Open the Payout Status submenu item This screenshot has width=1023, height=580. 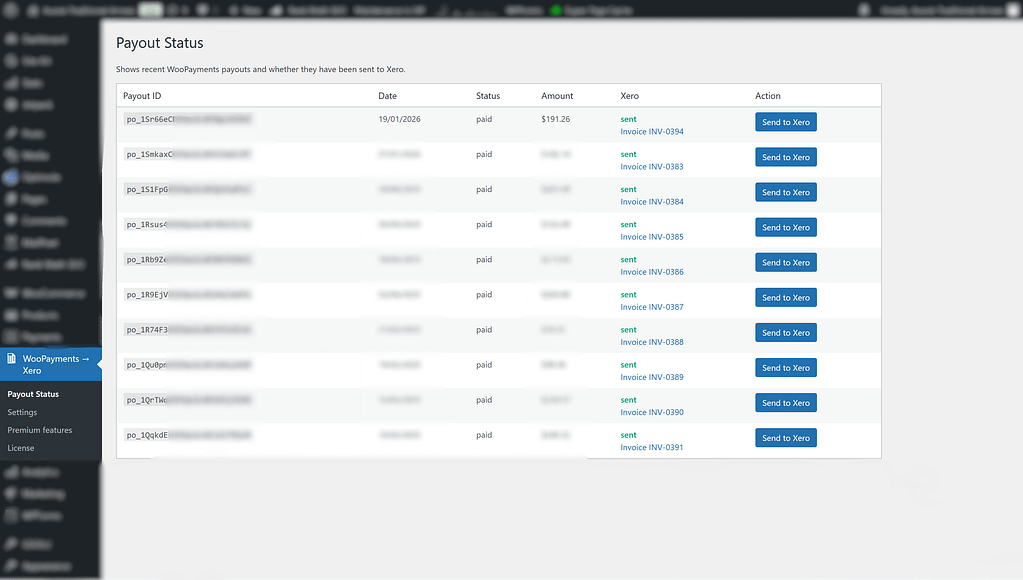pyautogui.click(x=33, y=394)
